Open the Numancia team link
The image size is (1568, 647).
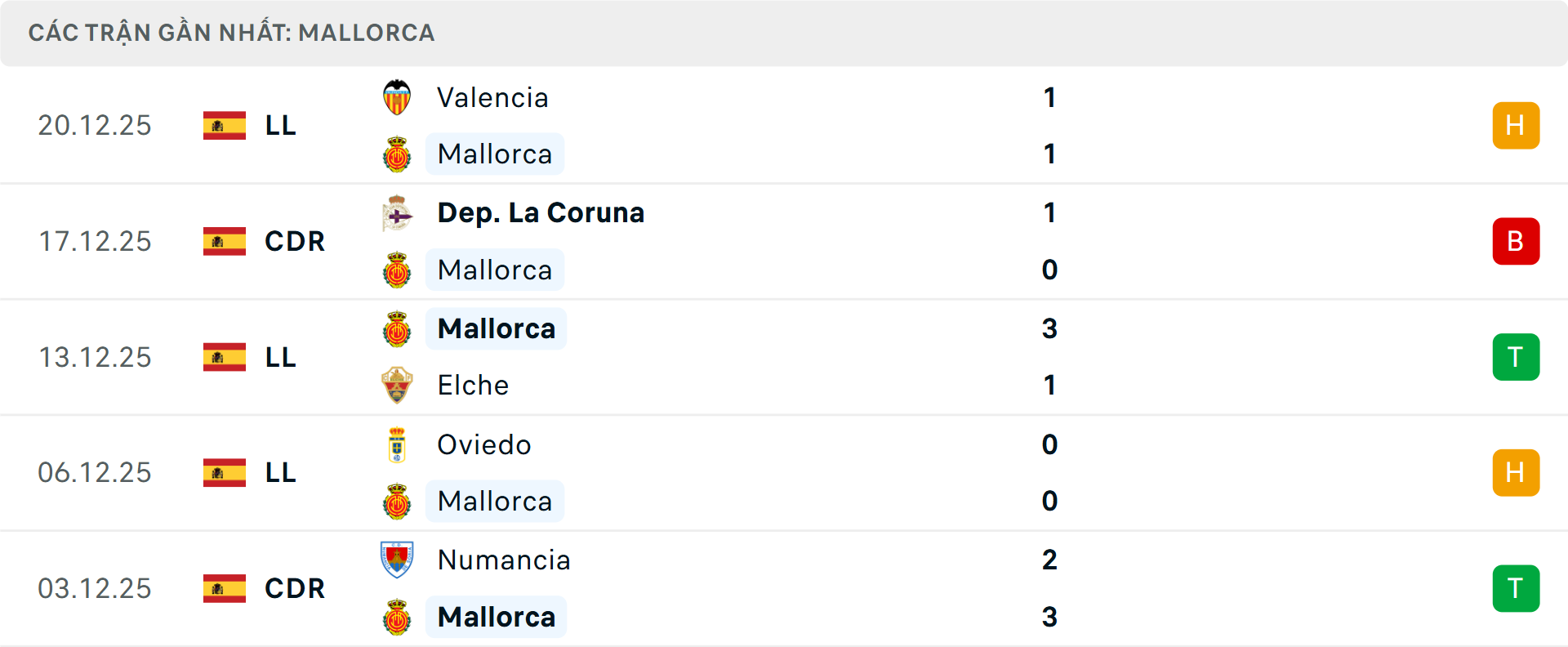pyautogui.click(x=504, y=560)
